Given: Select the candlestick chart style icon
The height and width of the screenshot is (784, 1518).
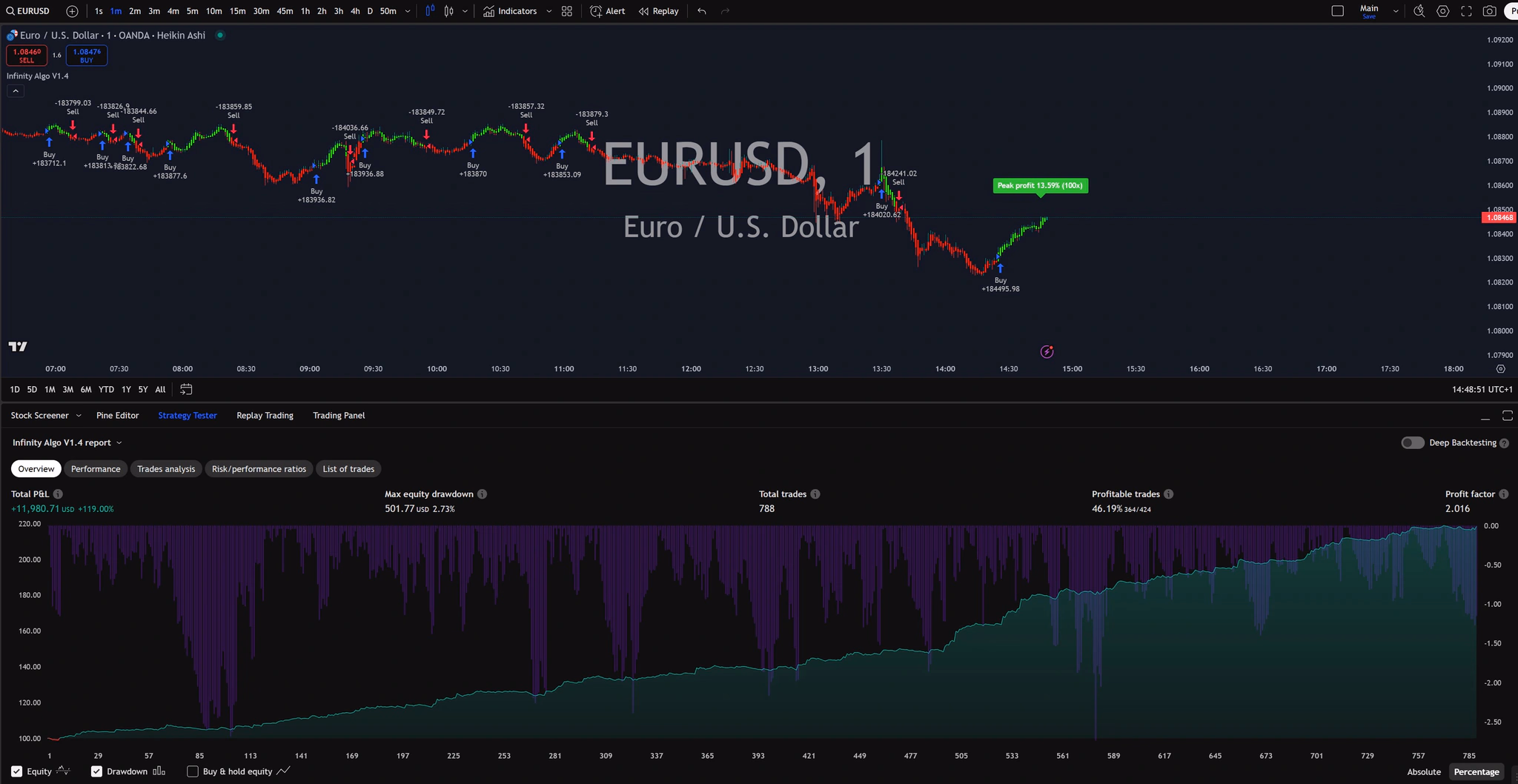Looking at the screenshot, I should (x=448, y=11).
